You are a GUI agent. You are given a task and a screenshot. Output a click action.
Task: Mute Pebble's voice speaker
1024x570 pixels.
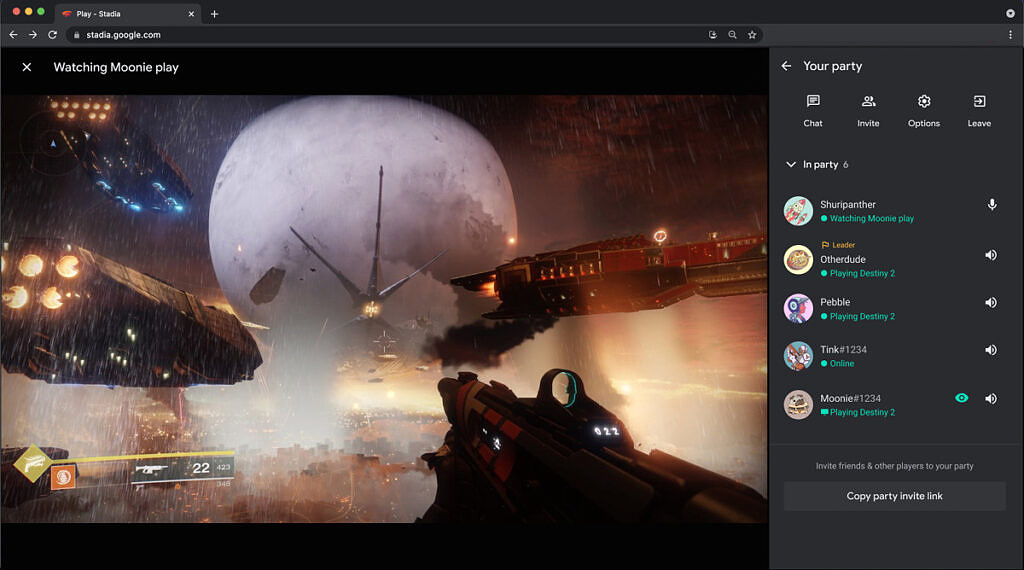click(x=991, y=303)
